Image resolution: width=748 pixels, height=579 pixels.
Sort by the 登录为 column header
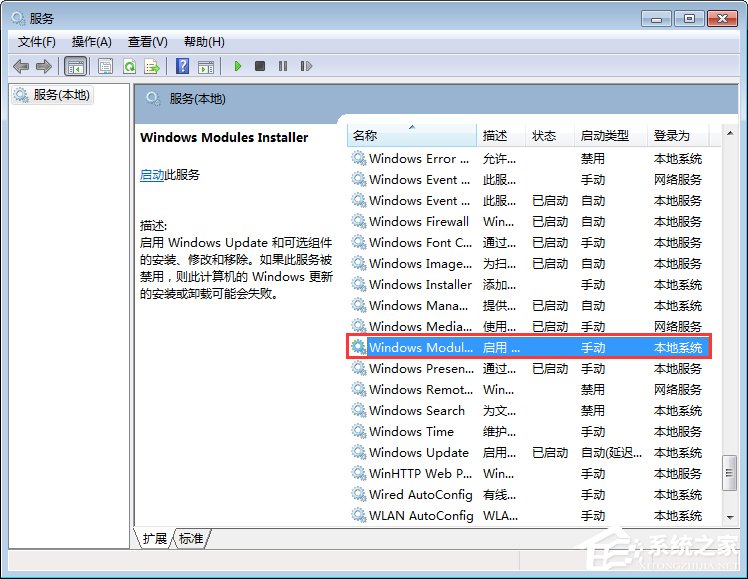(x=678, y=135)
